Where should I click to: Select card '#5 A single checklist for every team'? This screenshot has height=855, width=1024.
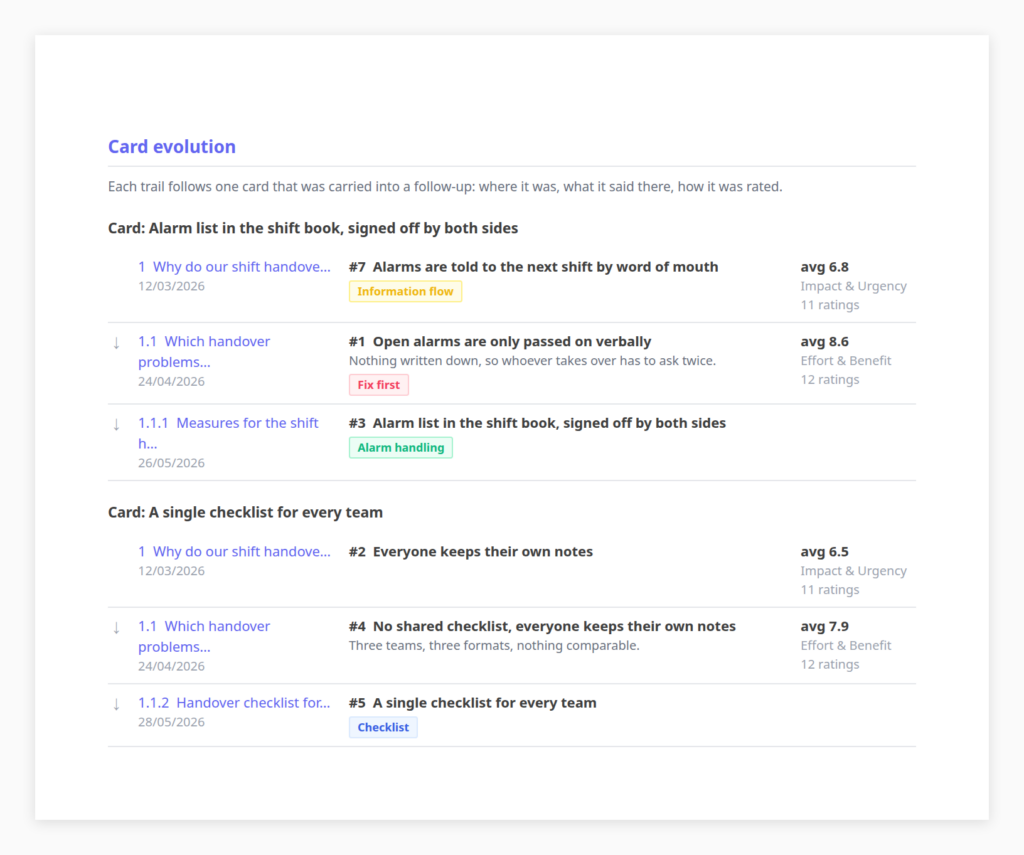pos(473,703)
